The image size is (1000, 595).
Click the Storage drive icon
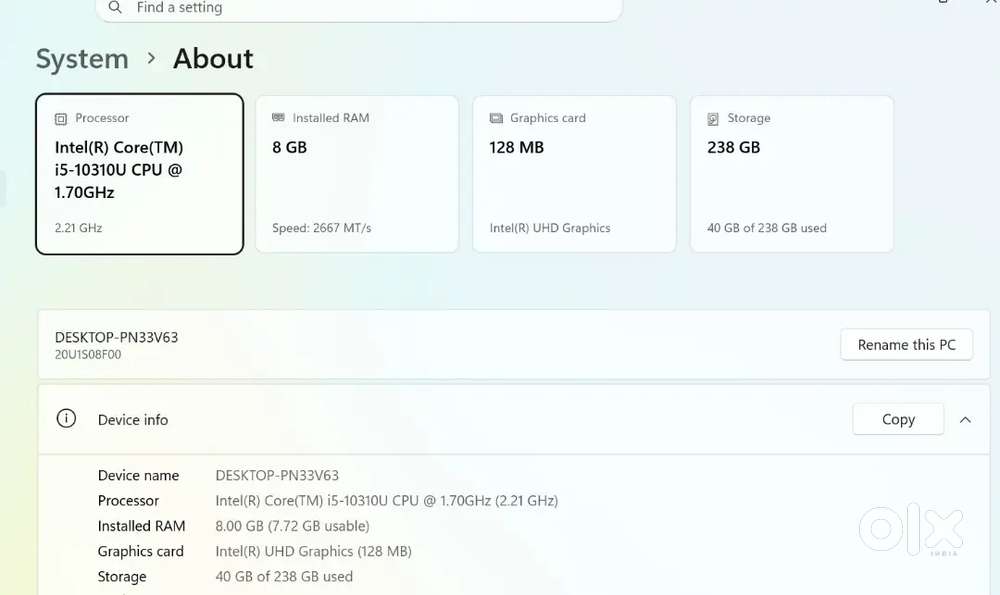point(713,119)
